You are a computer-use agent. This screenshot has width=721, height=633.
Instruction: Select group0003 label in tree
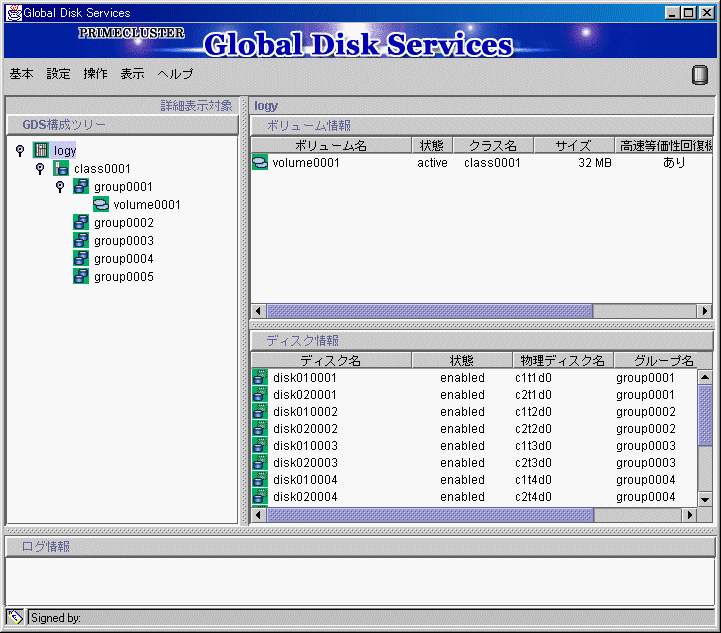124,240
